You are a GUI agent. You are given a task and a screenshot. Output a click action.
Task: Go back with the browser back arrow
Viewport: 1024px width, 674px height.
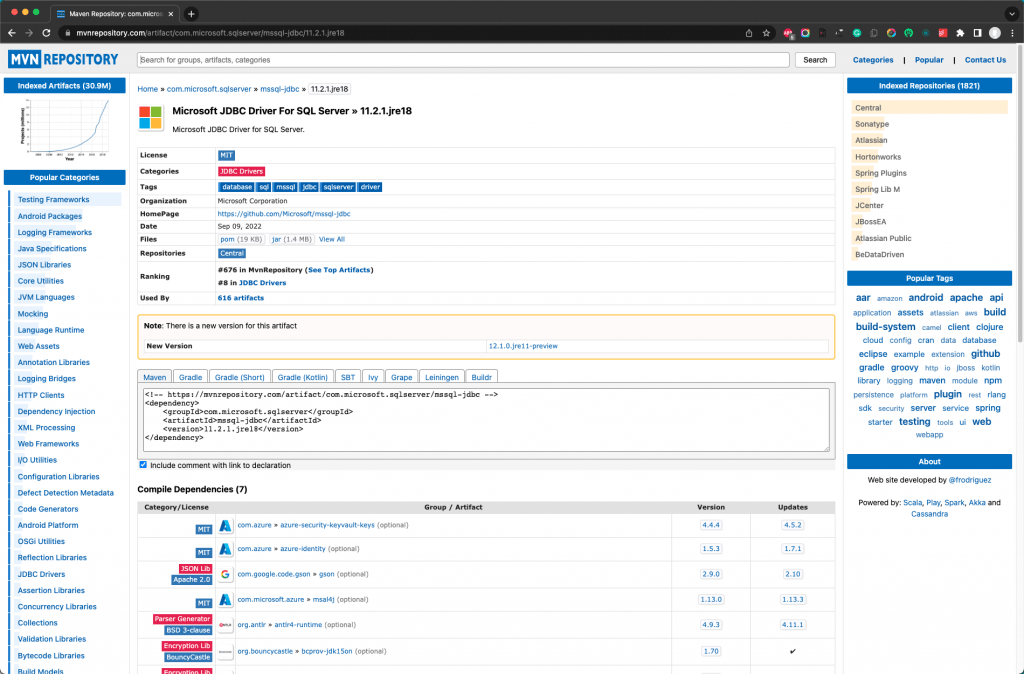(x=12, y=33)
